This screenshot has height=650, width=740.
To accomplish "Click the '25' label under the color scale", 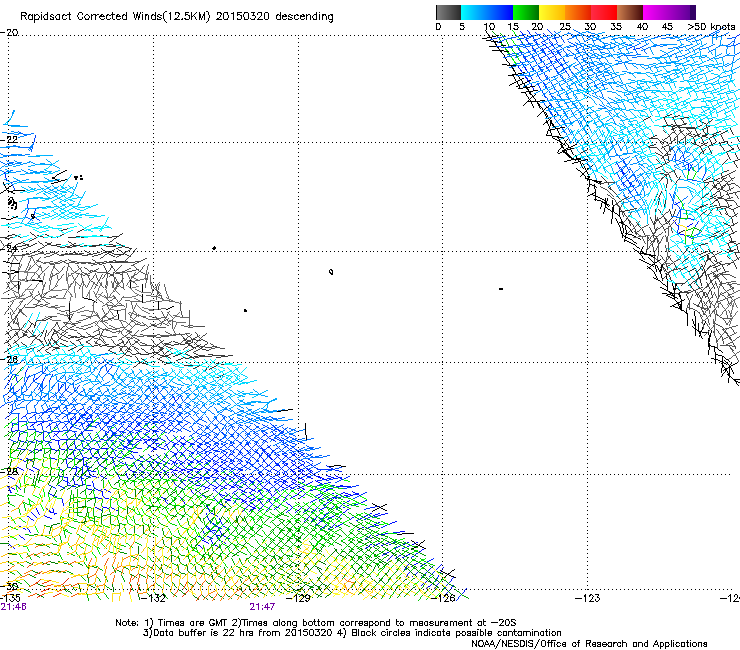I will click(x=565, y=26).
